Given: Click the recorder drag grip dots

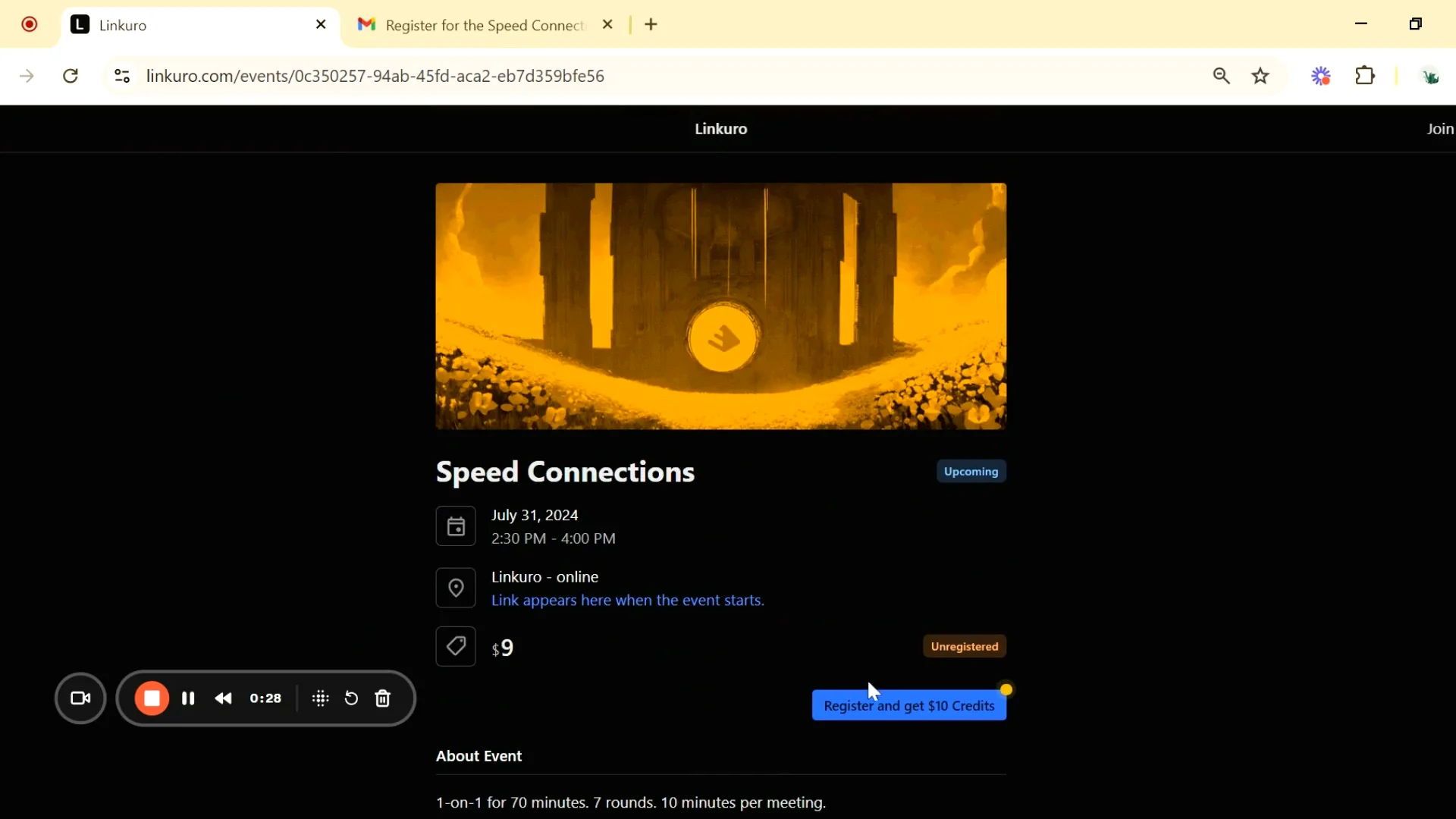Looking at the screenshot, I should pyautogui.click(x=321, y=698).
